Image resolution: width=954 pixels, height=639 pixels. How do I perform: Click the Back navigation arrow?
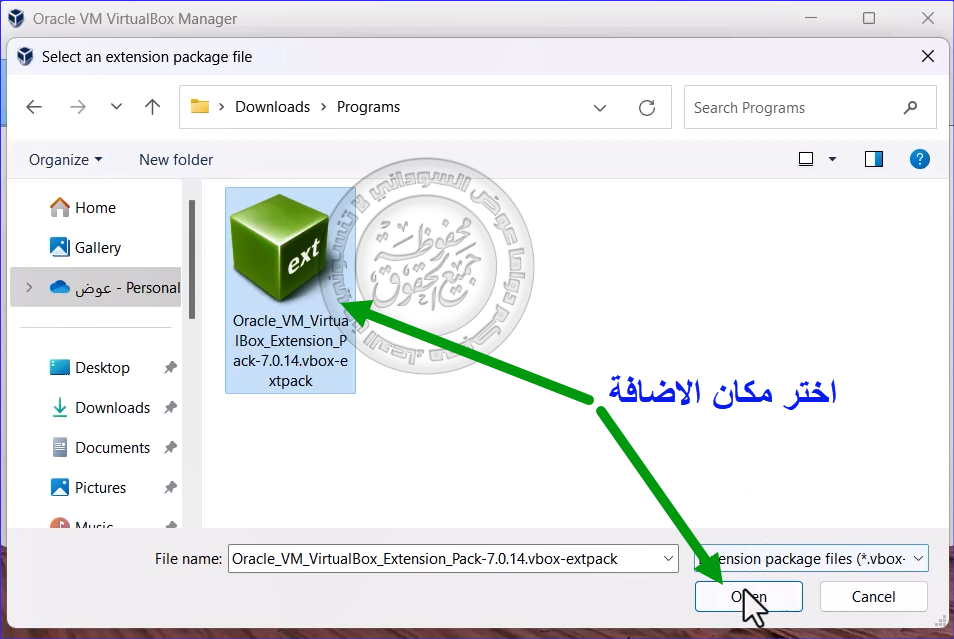(34, 107)
